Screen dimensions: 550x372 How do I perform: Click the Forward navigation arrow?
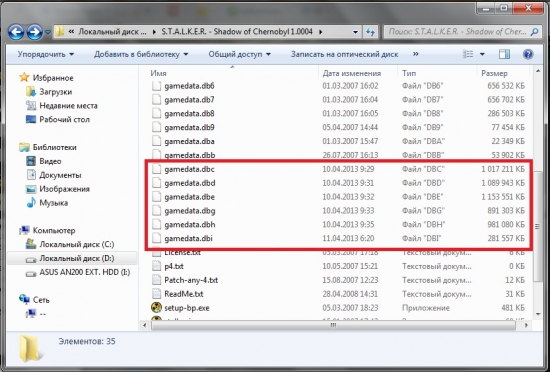click(34, 32)
